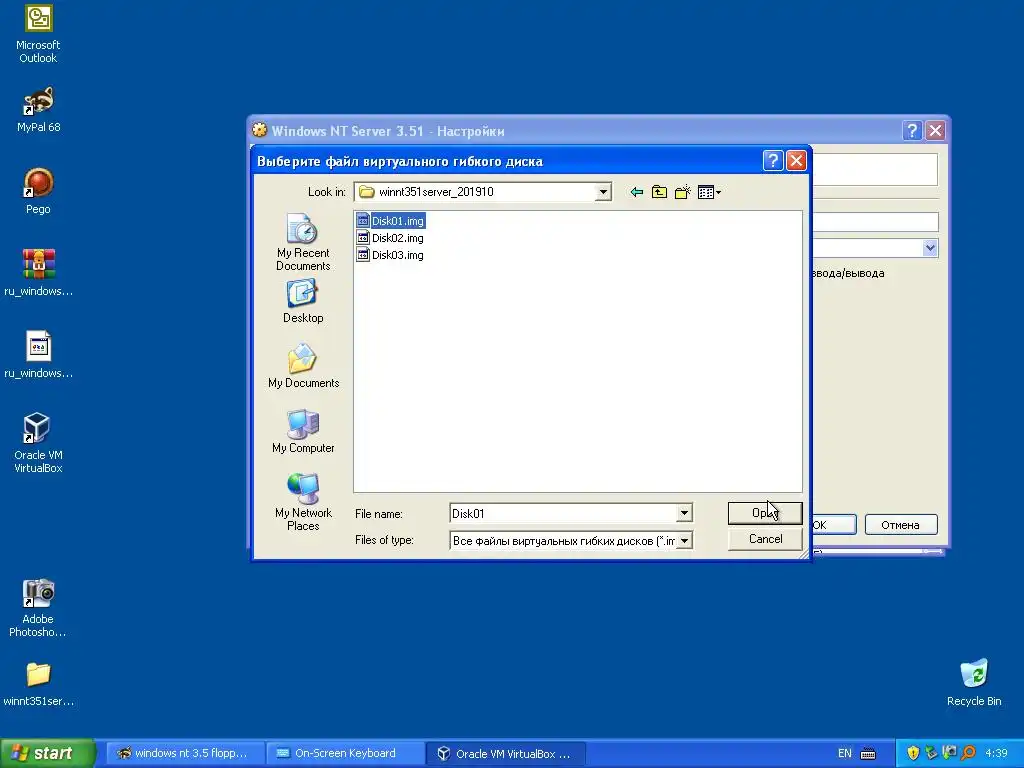Create a new folder in file dialog
Viewport: 1024px width, 768px height.
pyautogui.click(x=682, y=192)
